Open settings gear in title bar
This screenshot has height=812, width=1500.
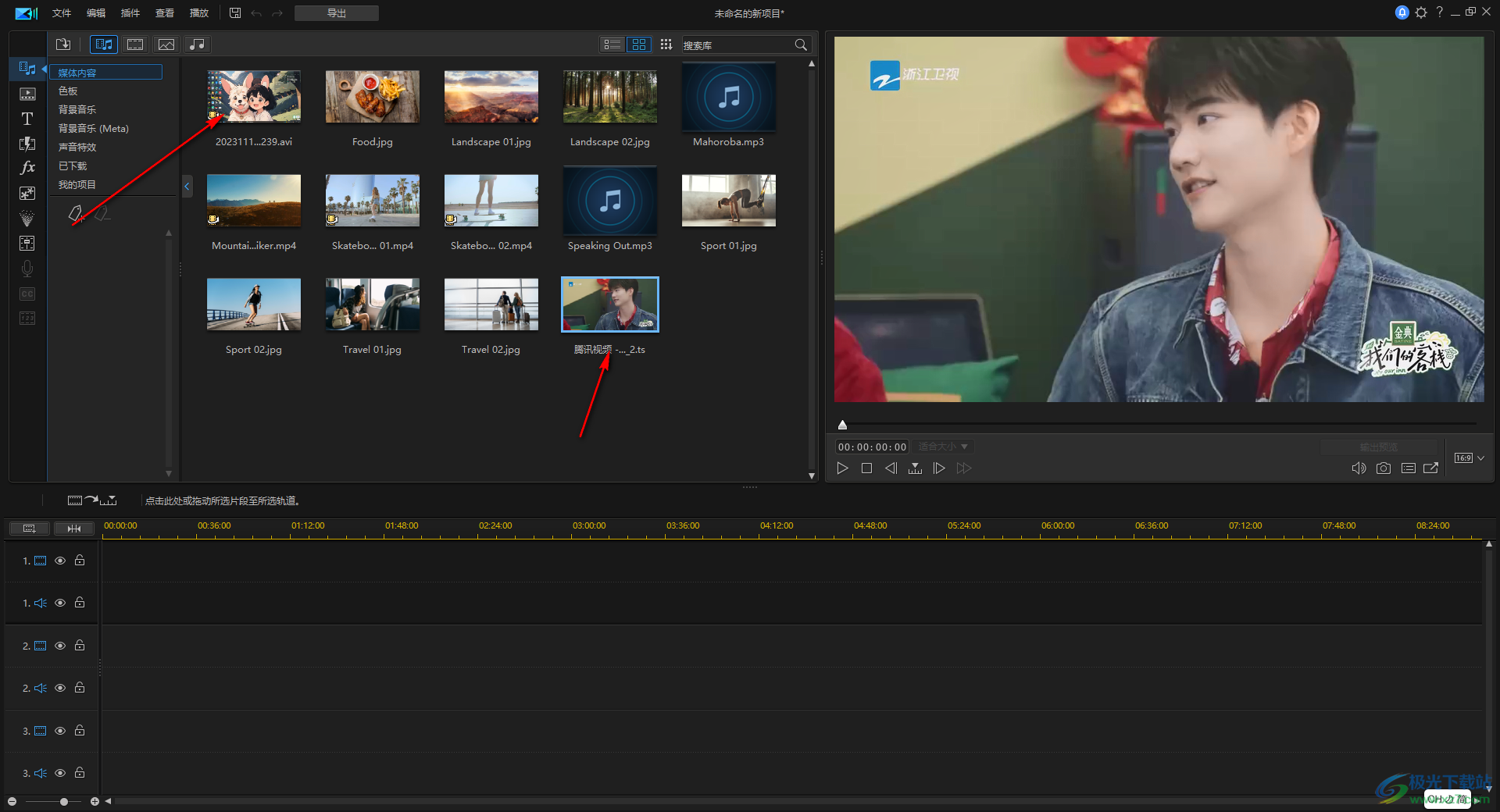[1421, 12]
